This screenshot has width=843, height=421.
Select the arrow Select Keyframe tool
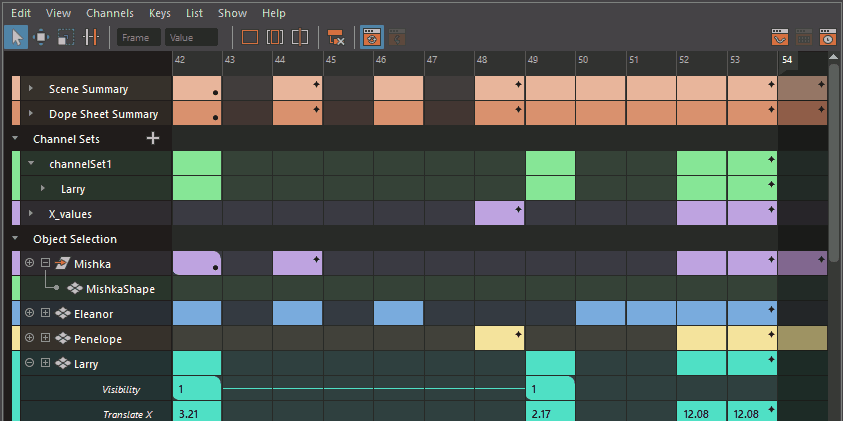(x=16, y=38)
